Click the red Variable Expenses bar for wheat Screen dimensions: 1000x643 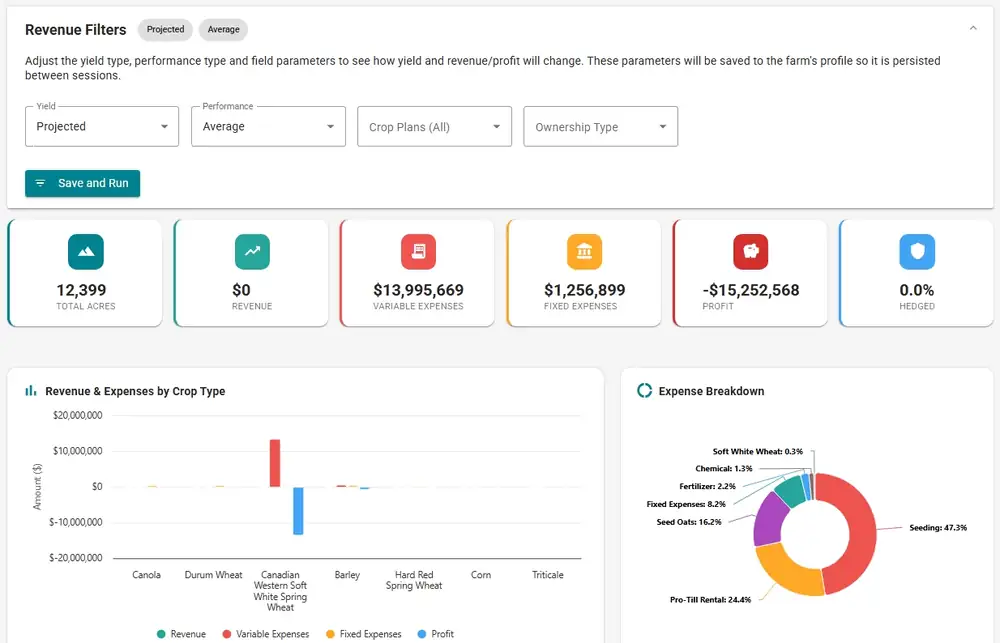click(275, 463)
